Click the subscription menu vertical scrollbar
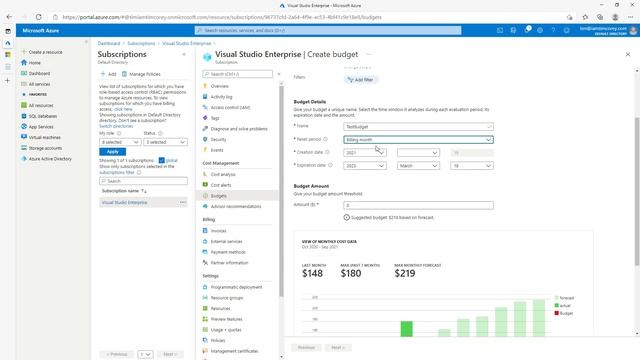The width and height of the screenshot is (640, 360). pos(281,191)
